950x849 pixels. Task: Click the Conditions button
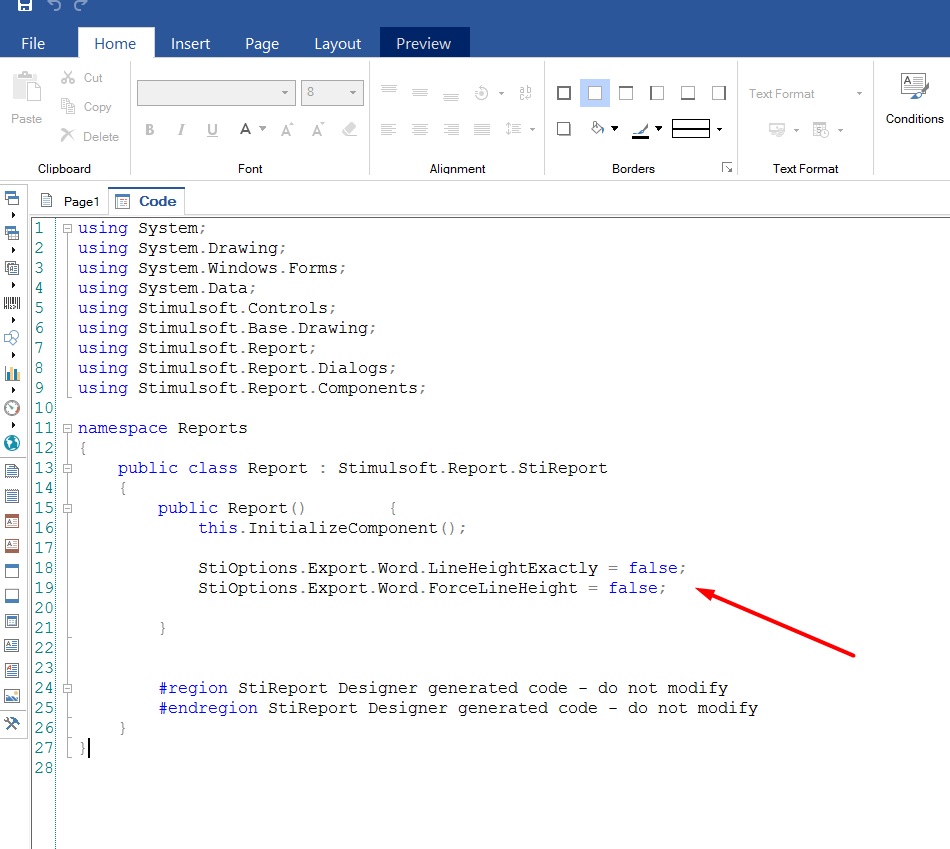(x=914, y=99)
